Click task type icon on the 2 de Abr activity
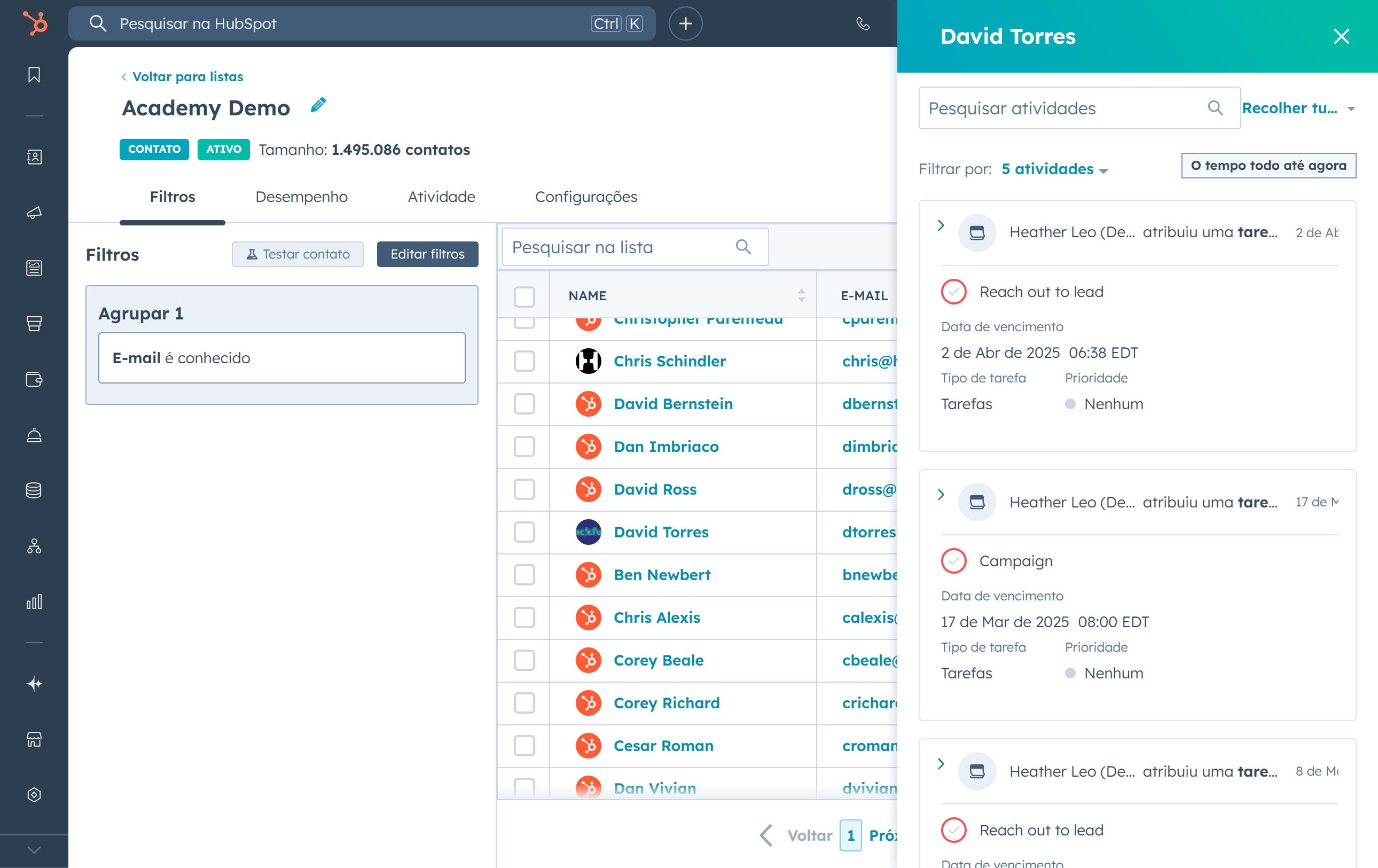Screen dimensions: 1378x868 click(x=977, y=232)
